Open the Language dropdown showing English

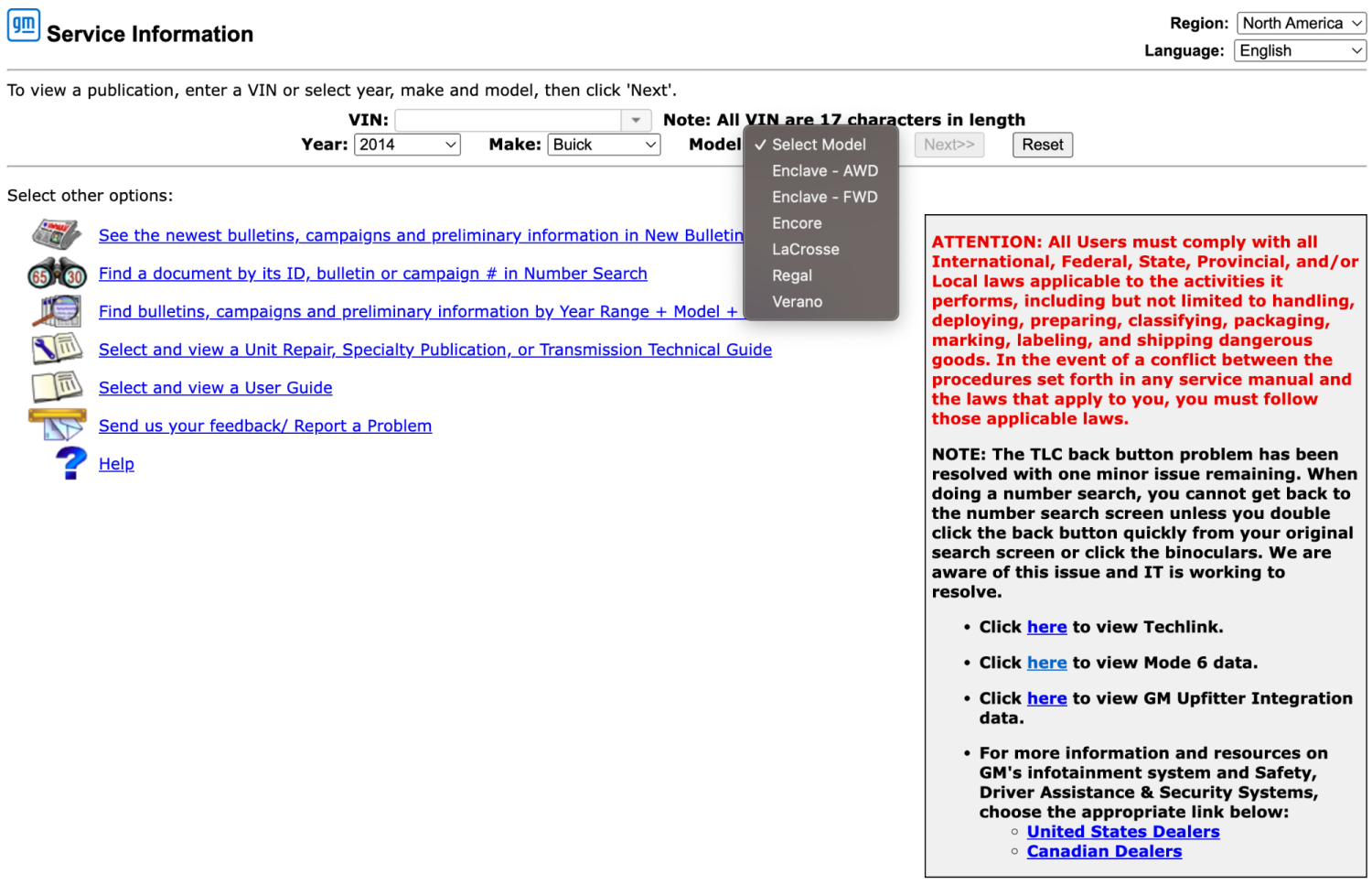pos(1300,50)
